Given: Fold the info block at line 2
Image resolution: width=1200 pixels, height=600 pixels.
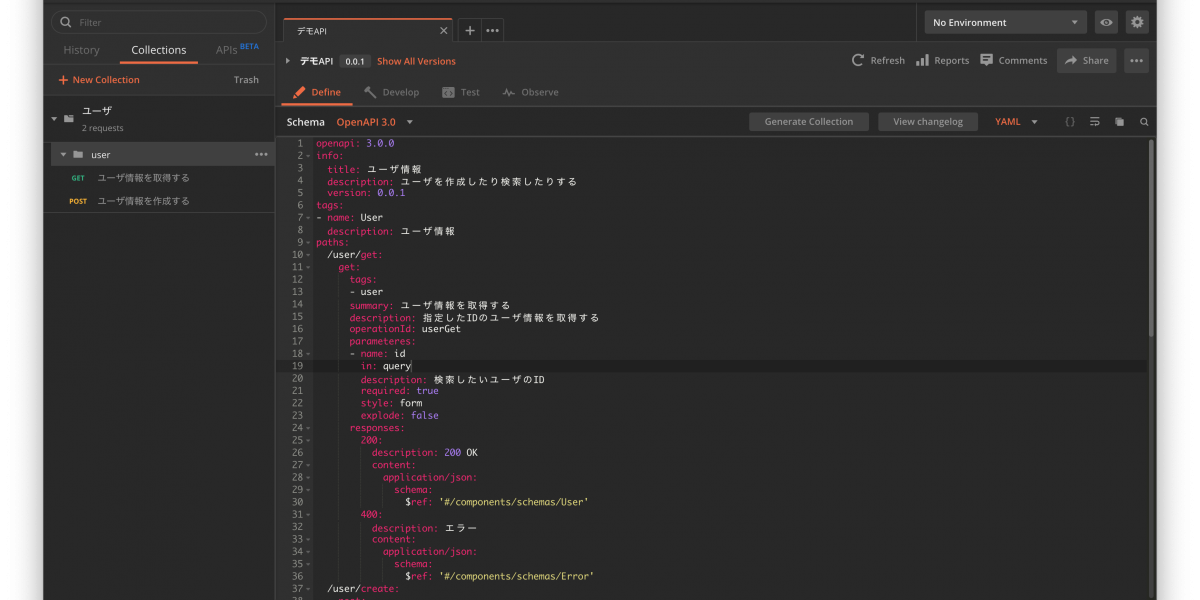Looking at the screenshot, I should click(308, 156).
